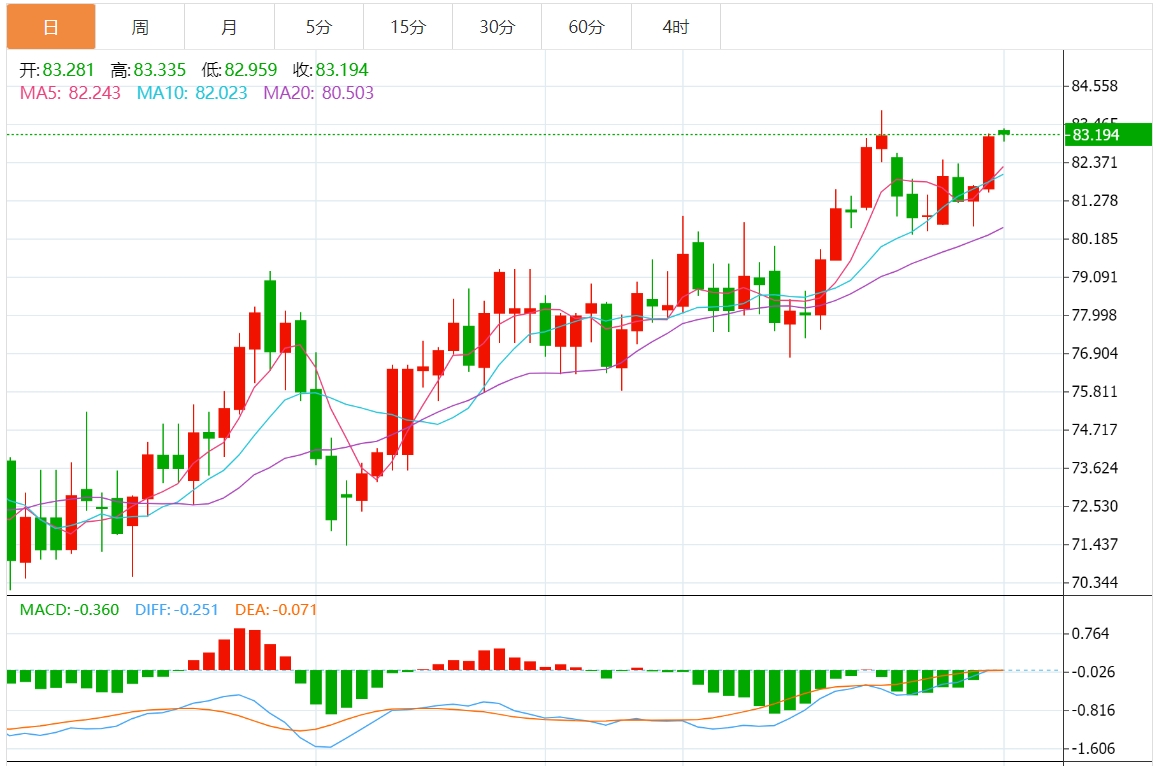Click the 76.904 price axis label
1173x766 pixels.
click(x=1094, y=353)
